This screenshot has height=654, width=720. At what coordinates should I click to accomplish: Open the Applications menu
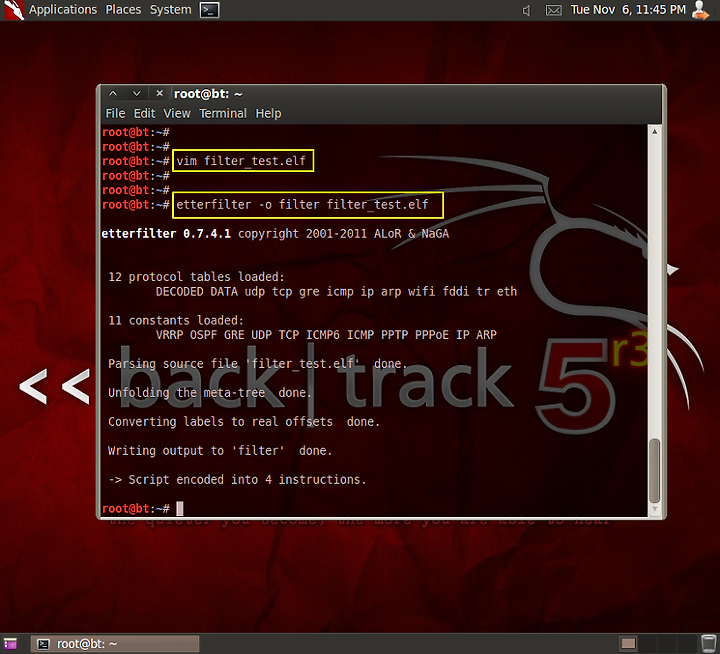click(63, 10)
